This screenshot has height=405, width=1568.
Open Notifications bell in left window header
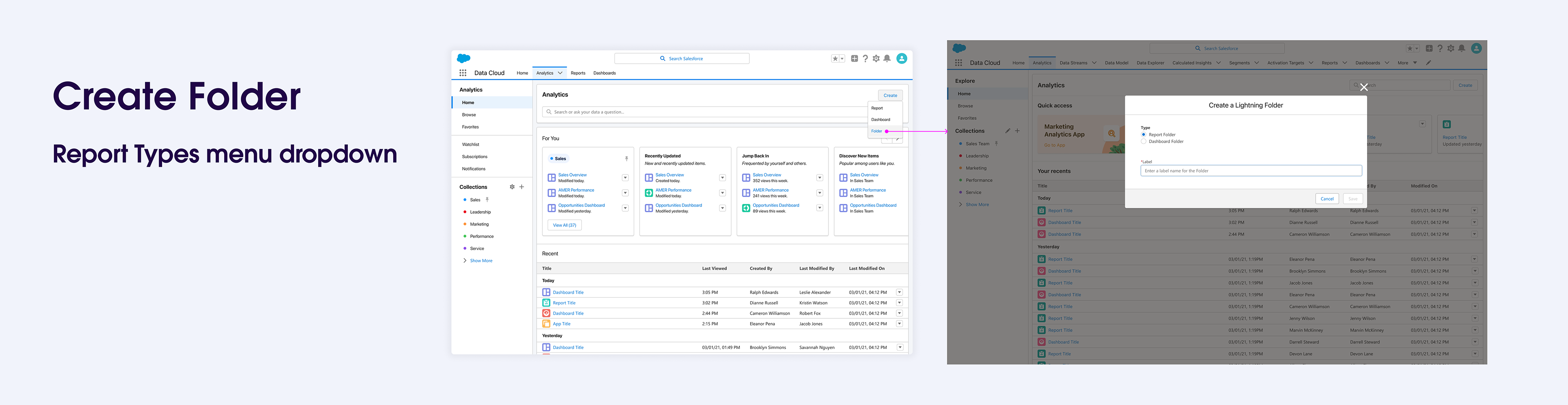[x=887, y=58]
